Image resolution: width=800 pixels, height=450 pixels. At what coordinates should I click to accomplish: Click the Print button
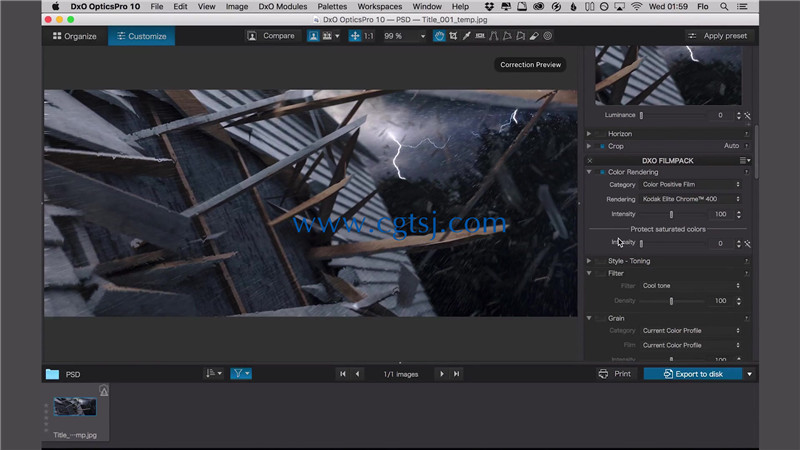[615, 374]
